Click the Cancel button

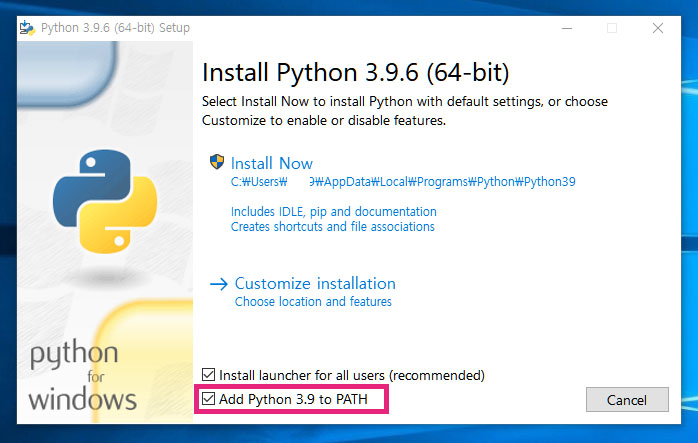coord(627,400)
